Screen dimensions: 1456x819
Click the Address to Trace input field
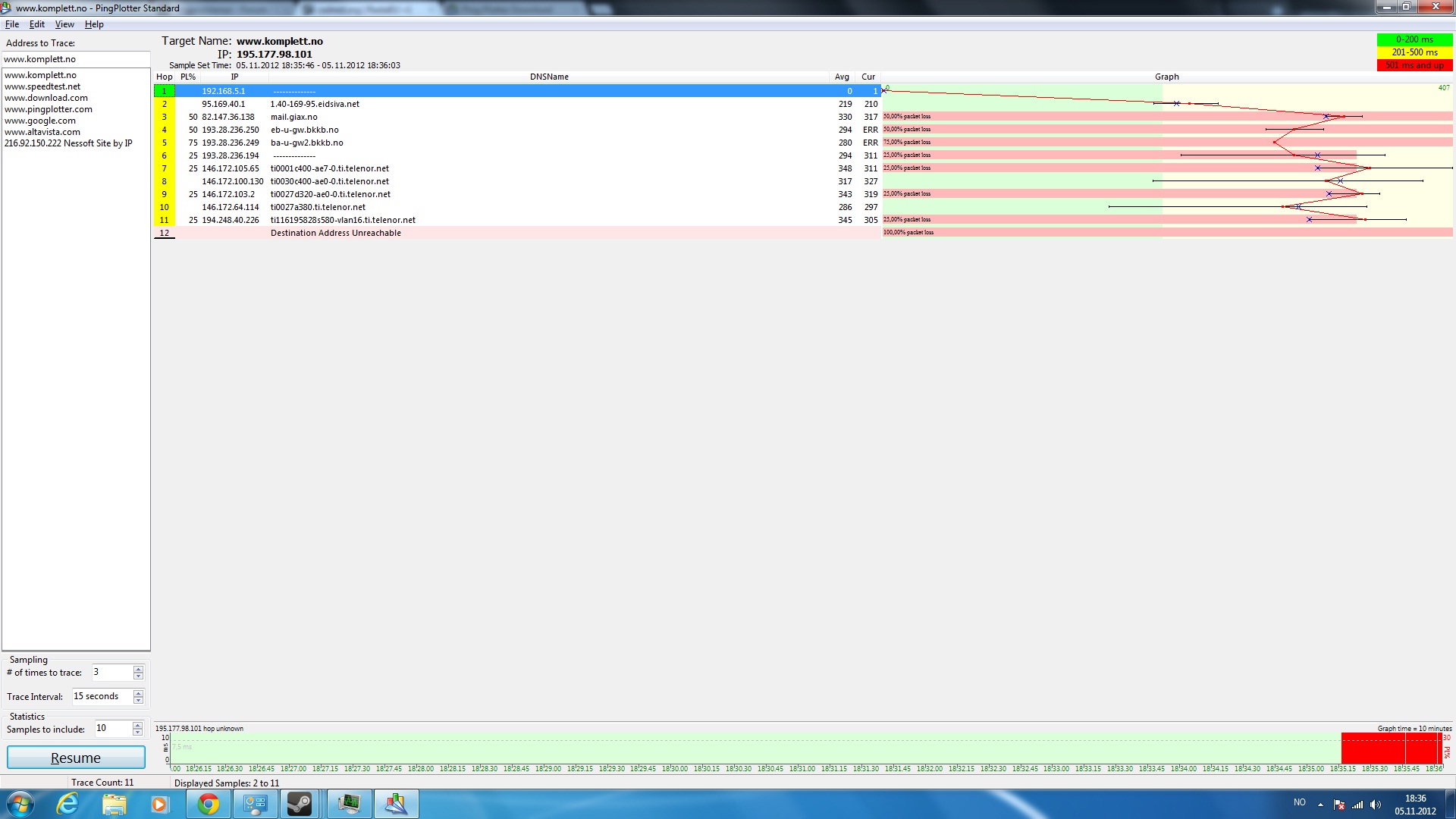pyautogui.click(x=76, y=59)
